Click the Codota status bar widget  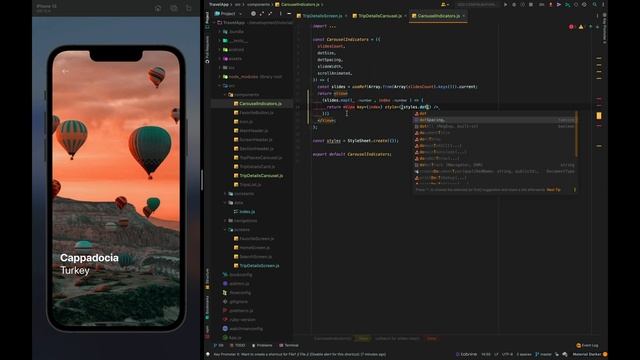point(467,354)
